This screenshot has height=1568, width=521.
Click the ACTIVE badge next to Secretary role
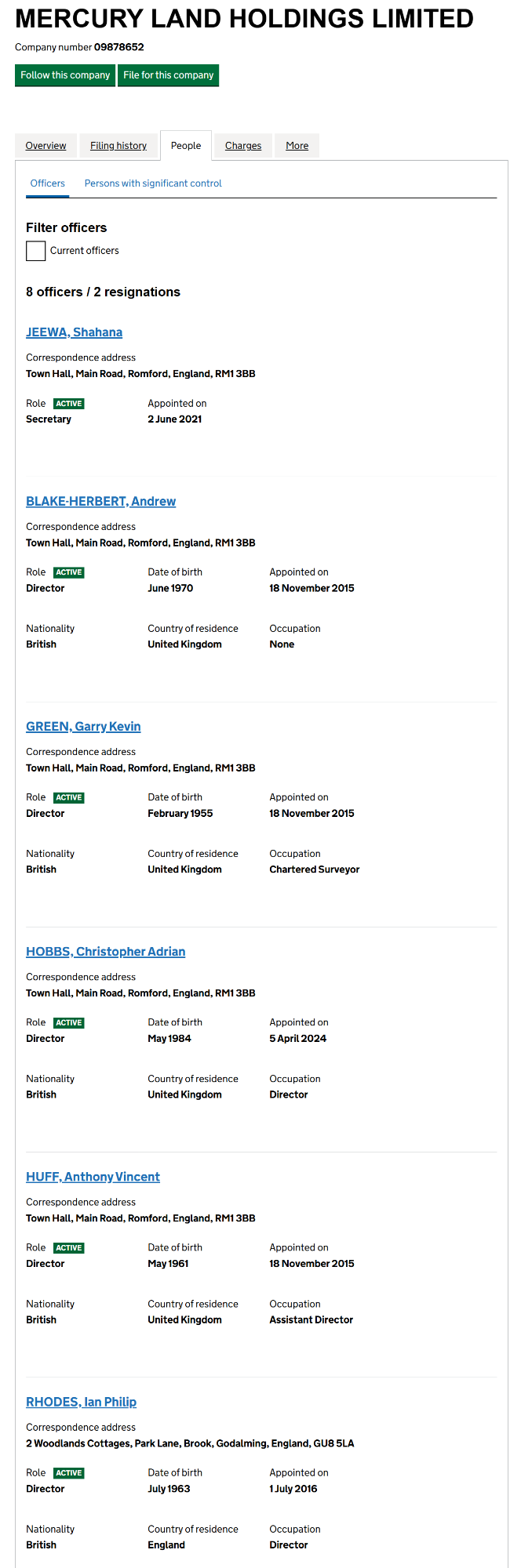(x=69, y=404)
